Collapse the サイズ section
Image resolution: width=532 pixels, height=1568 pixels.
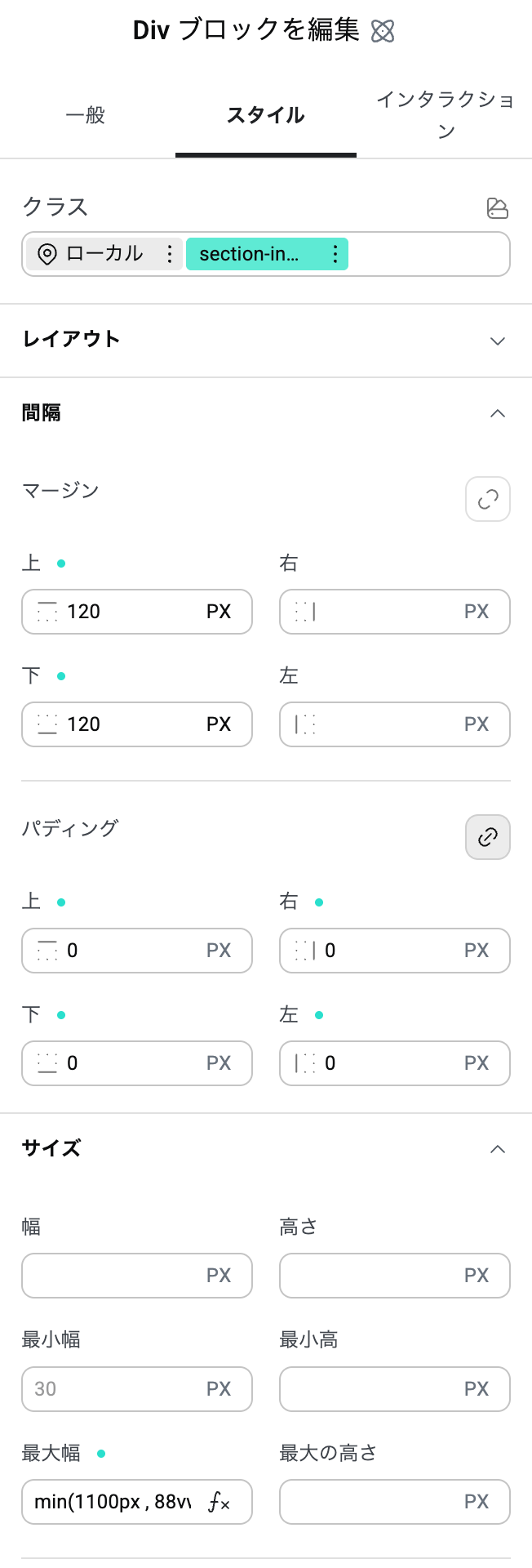(498, 1149)
